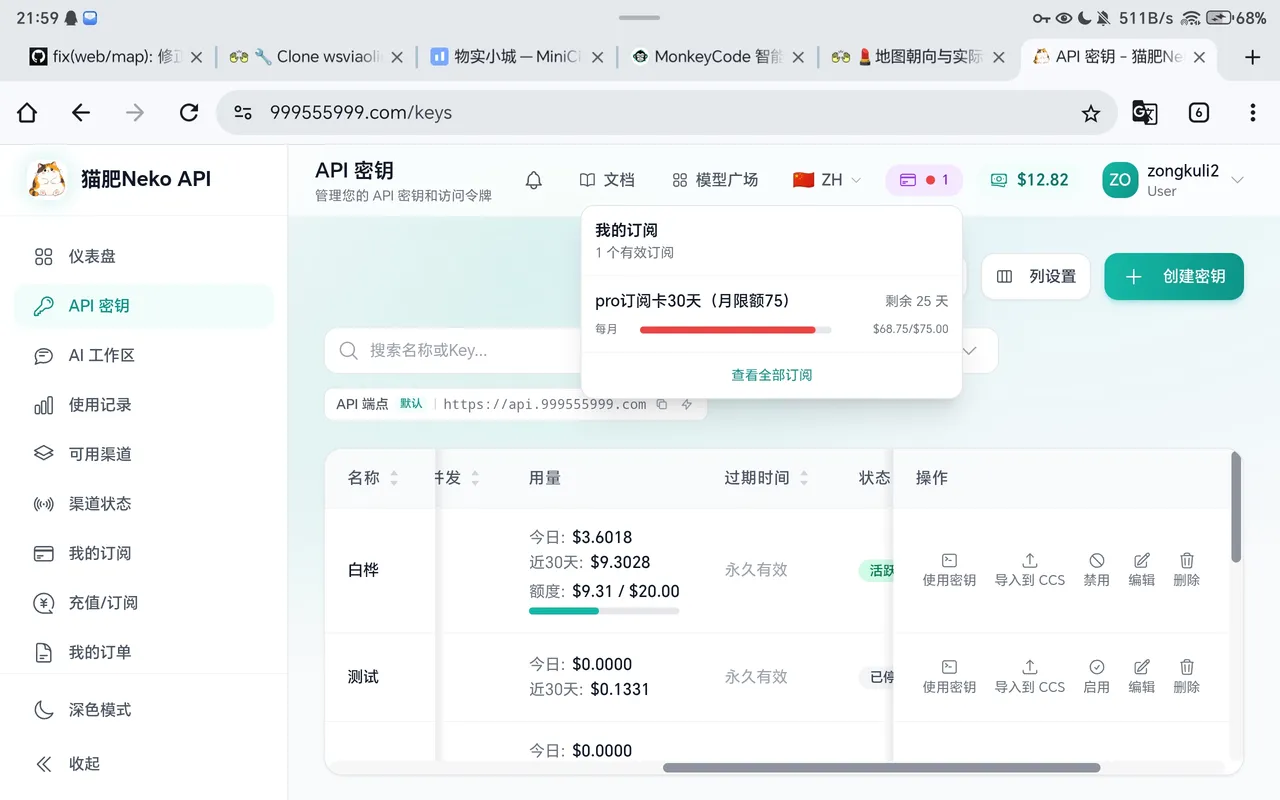Switch to the fix(web/map) GitHub tab
The image size is (1280, 800).
click(x=115, y=57)
